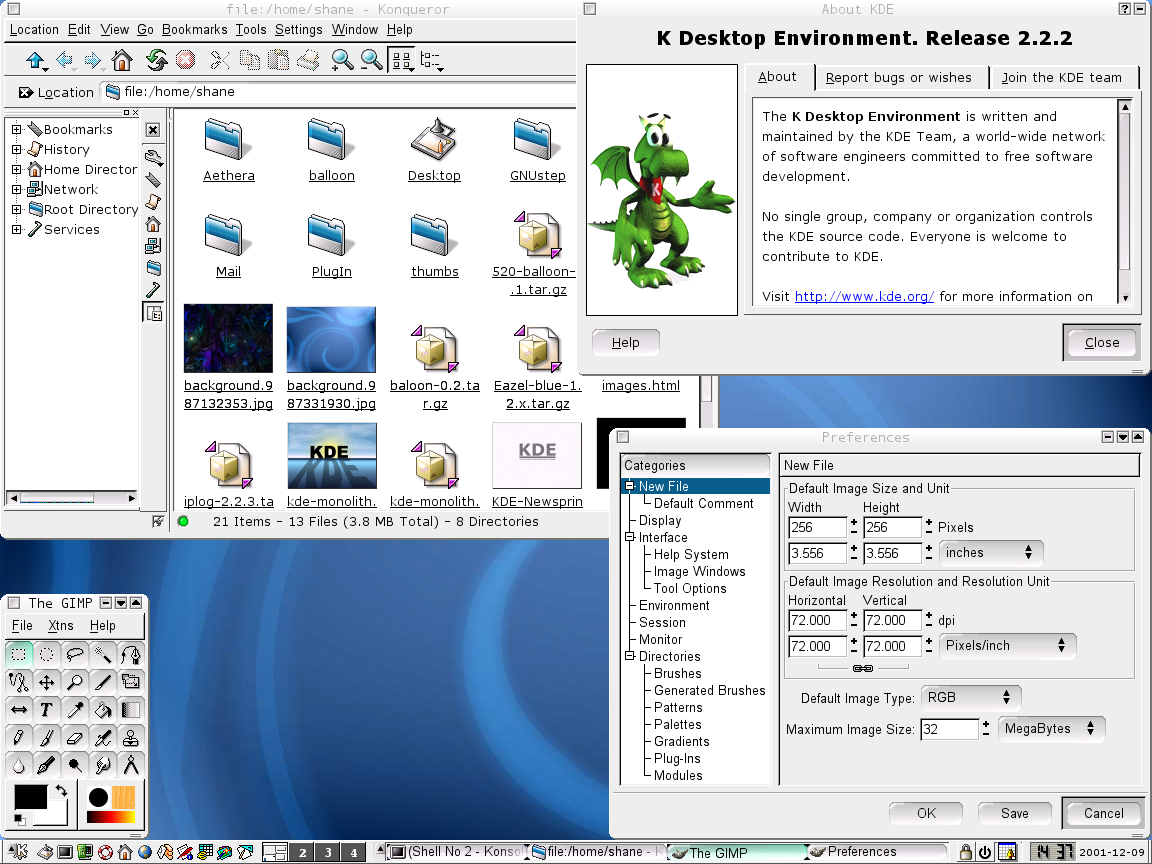This screenshot has height=864, width=1152.
Task: Click the Forward arrow in Konqueror toolbar
Action: click(93, 60)
